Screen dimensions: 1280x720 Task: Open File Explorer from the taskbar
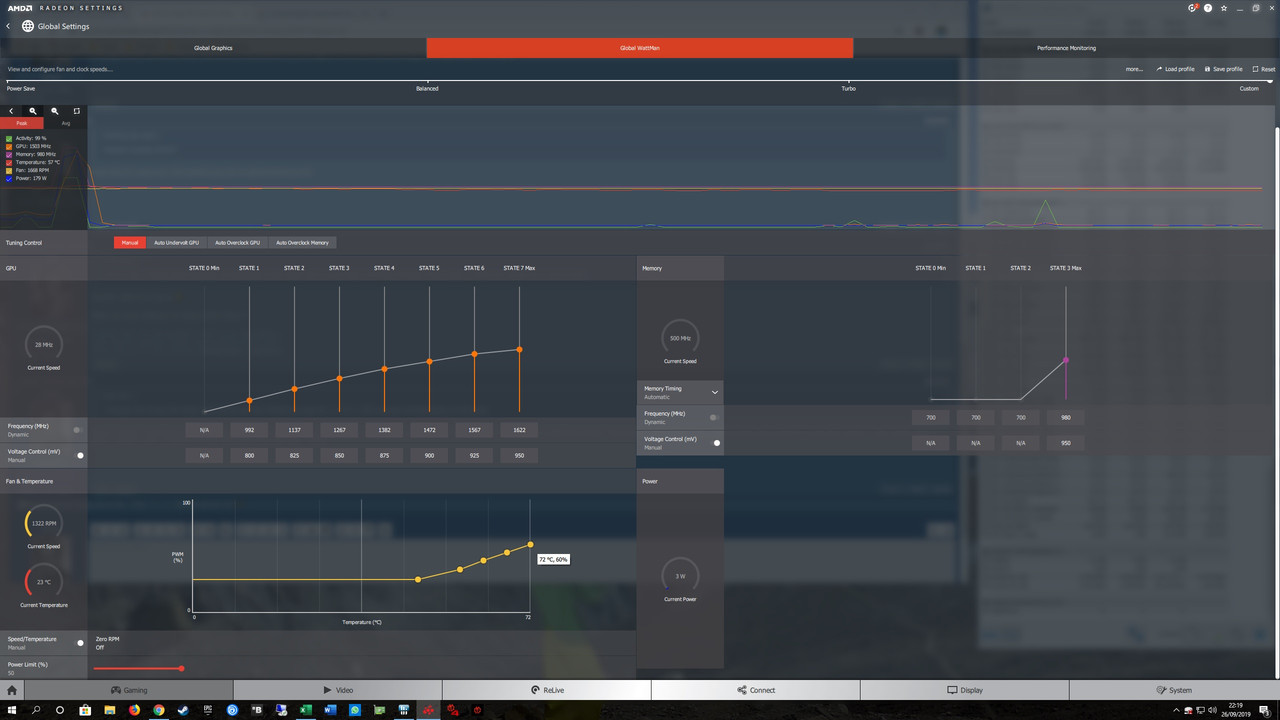click(x=110, y=710)
